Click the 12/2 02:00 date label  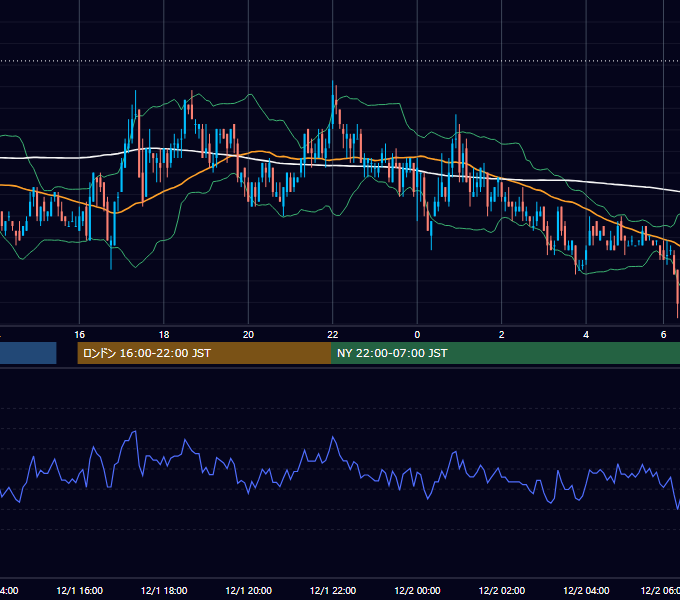click(x=502, y=590)
